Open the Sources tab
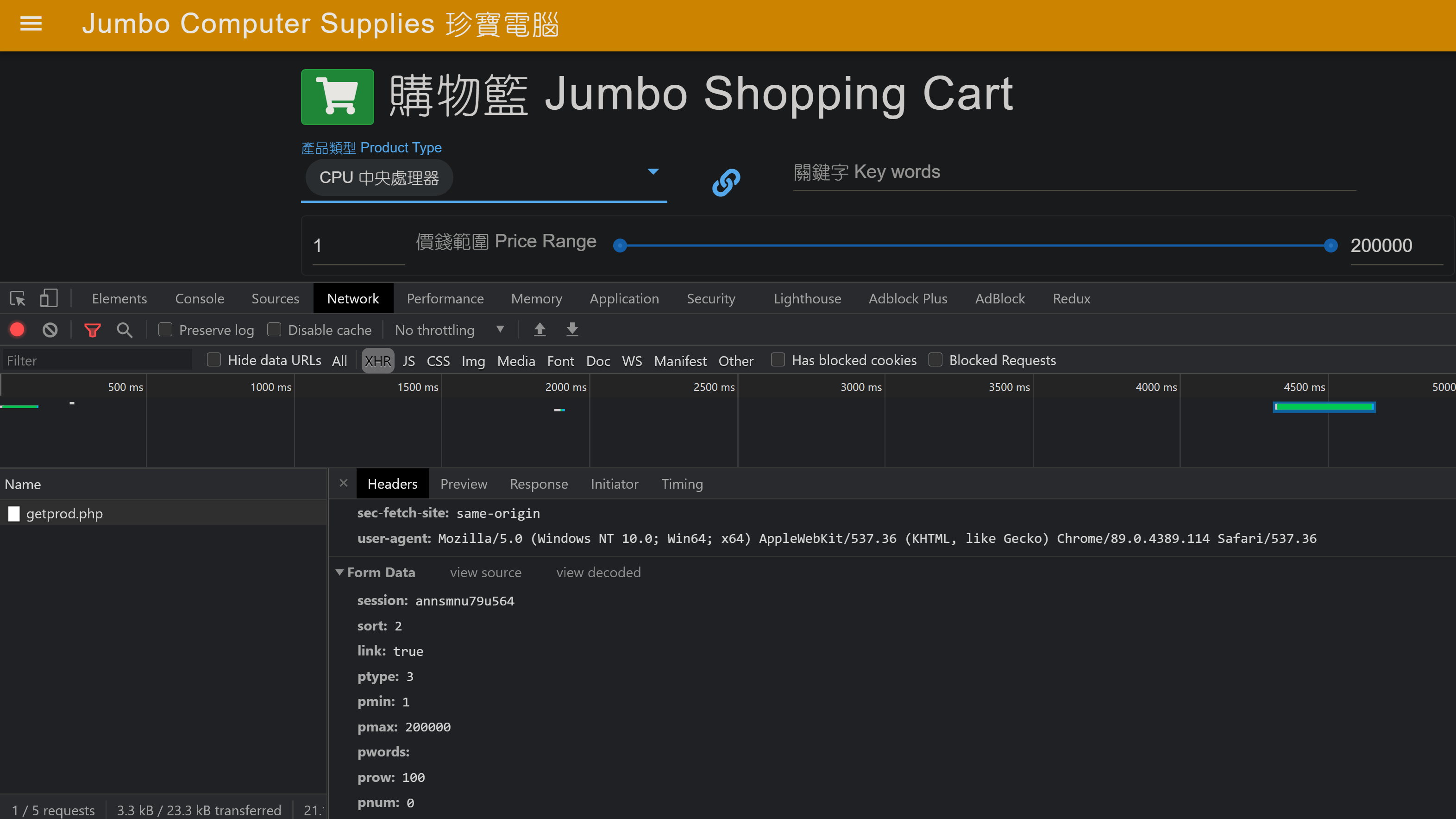The width and height of the screenshot is (1456, 819). point(275,298)
